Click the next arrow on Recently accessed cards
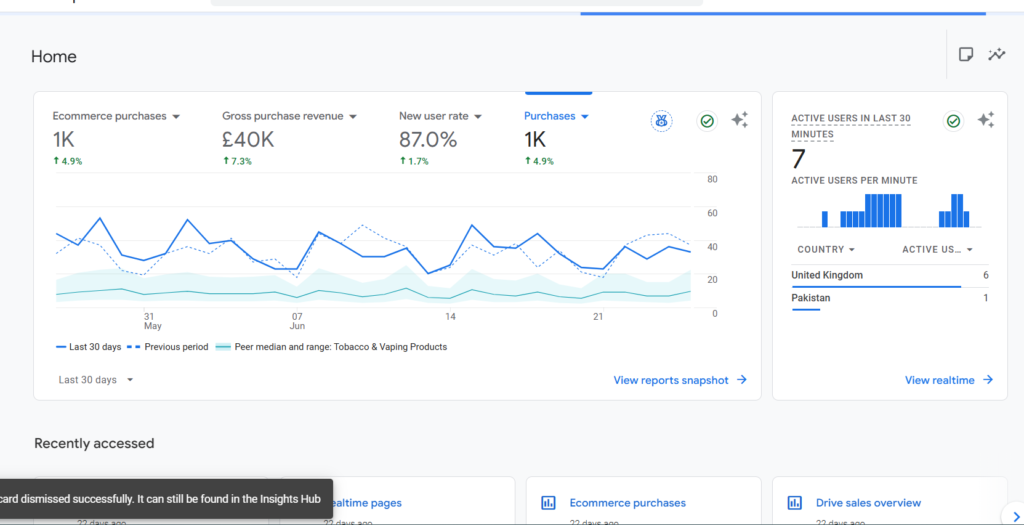 coord(1015,515)
